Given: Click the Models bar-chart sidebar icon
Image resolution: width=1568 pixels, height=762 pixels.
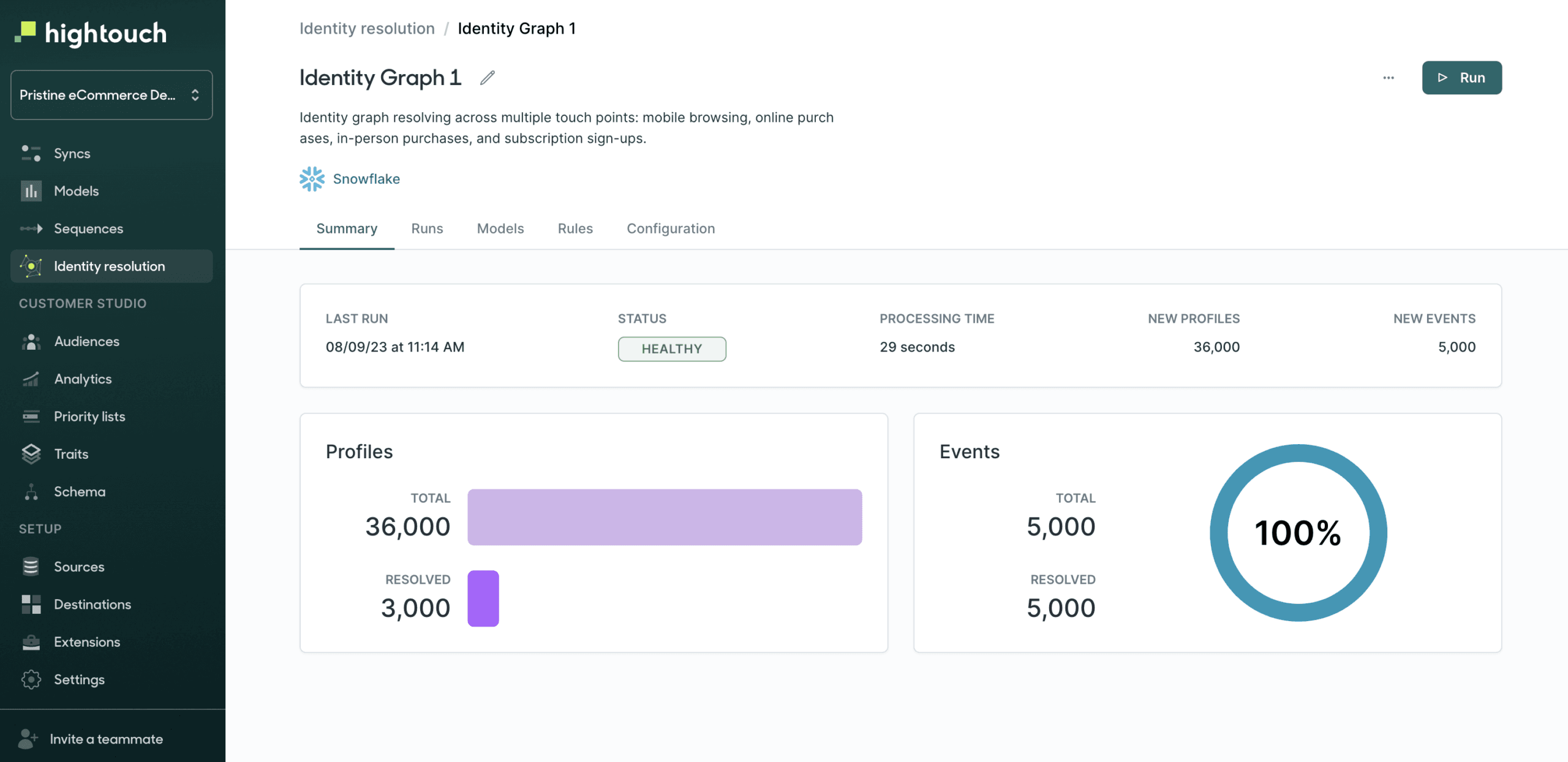Looking at the screenshot, I should pos(31,191).
